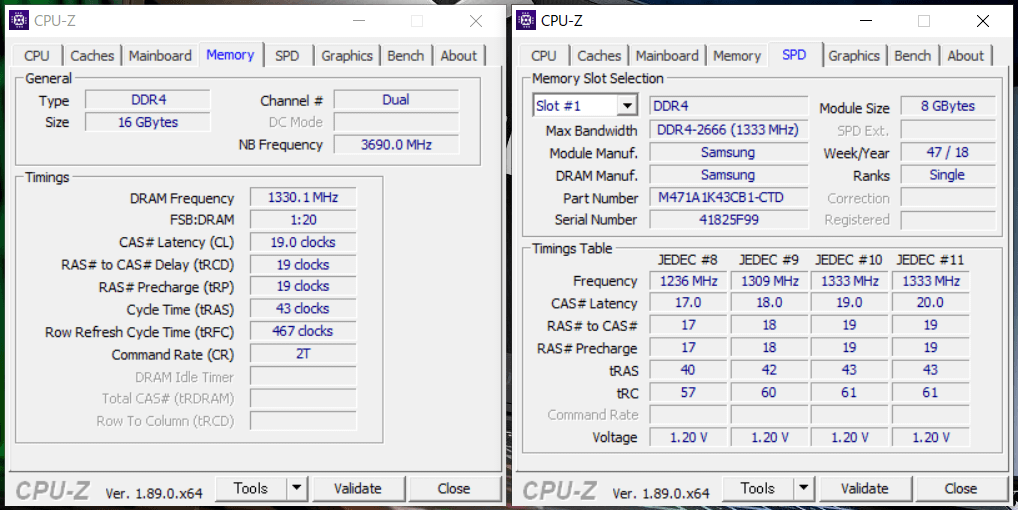Switch to Mainboard tab in left window
1018x510 pixels.
click(160, 56)
